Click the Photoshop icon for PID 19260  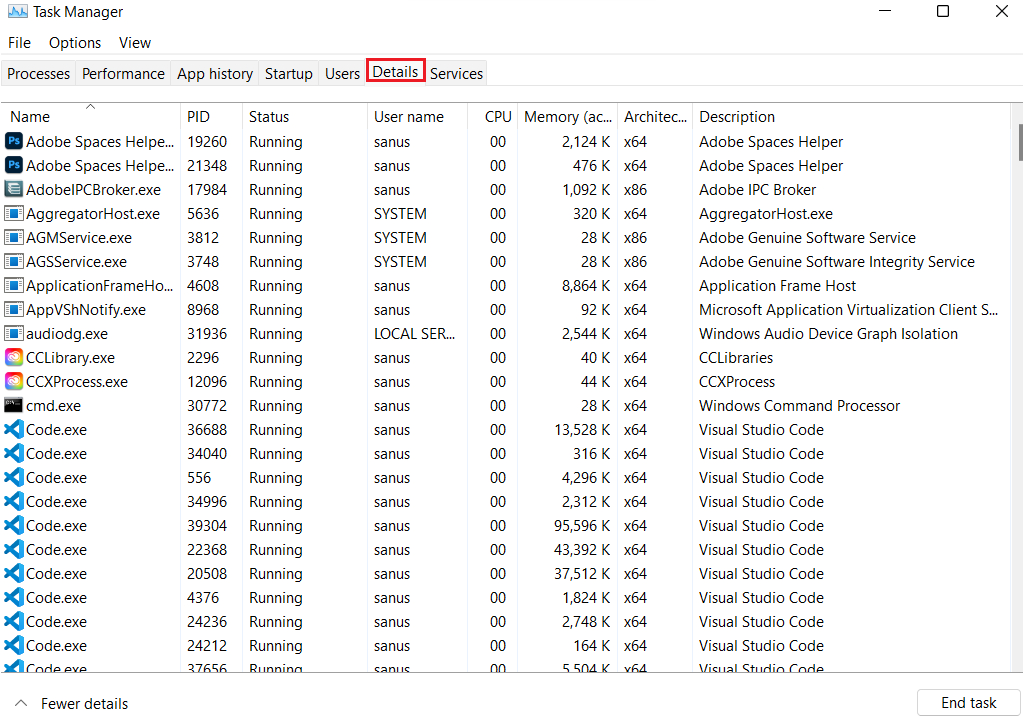pyautogui.click(x=14, y=141)
